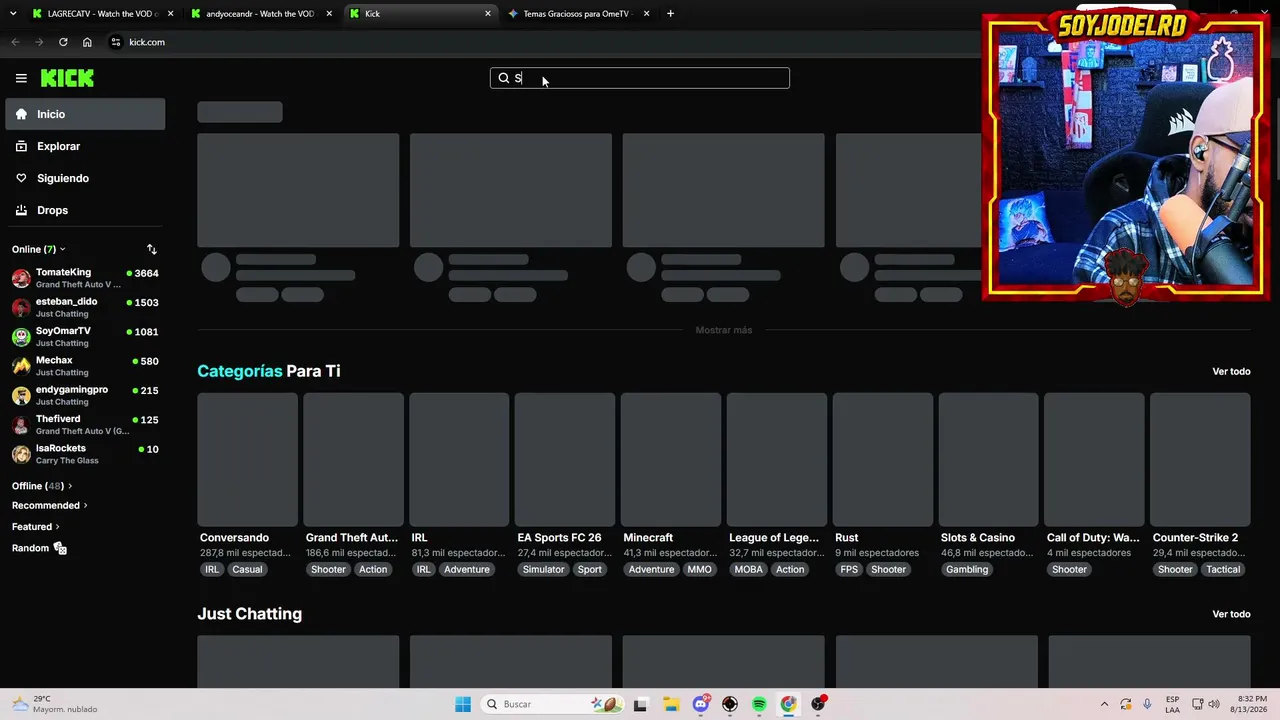
Task: Click the green Kick logo
Action: tap(67, 78)
